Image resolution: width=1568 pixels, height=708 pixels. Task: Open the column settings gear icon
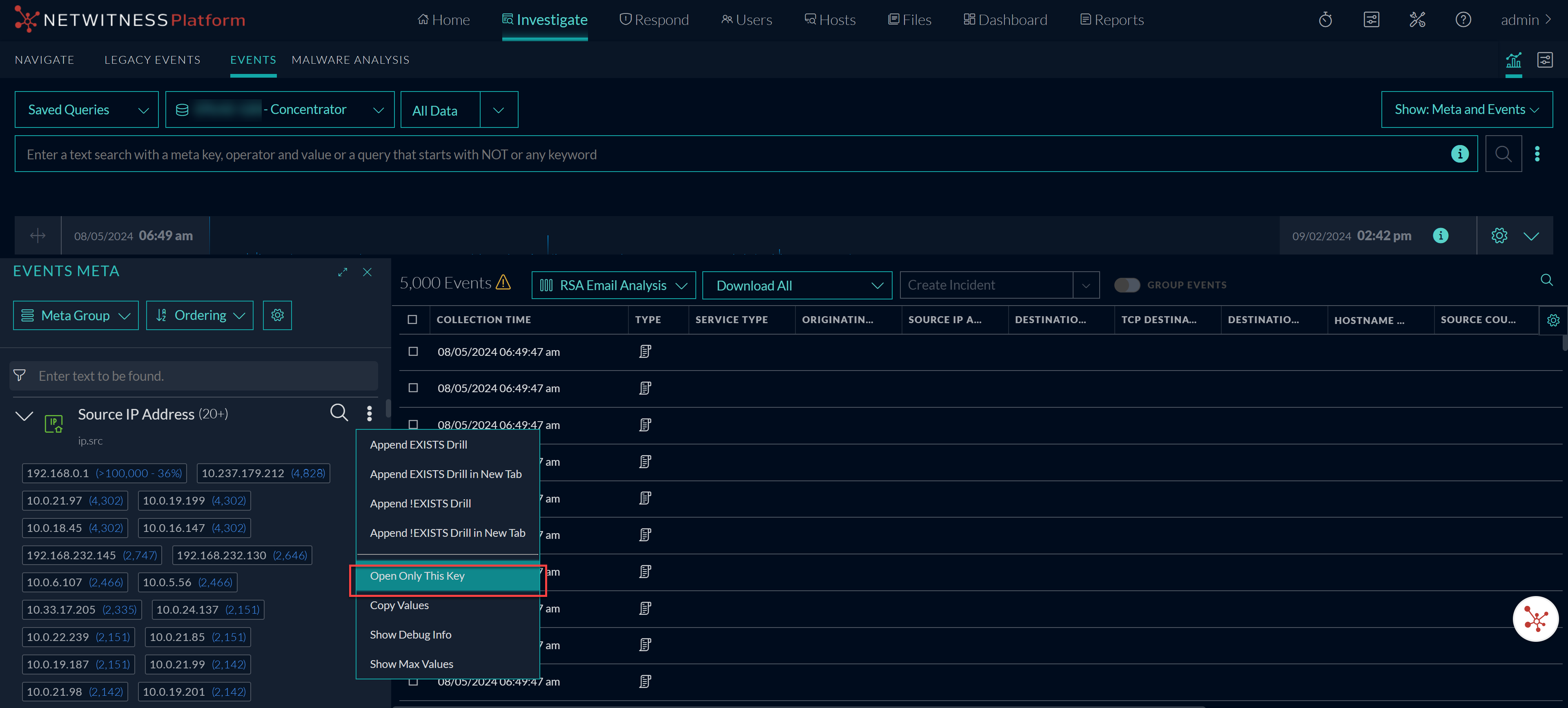1553,320
